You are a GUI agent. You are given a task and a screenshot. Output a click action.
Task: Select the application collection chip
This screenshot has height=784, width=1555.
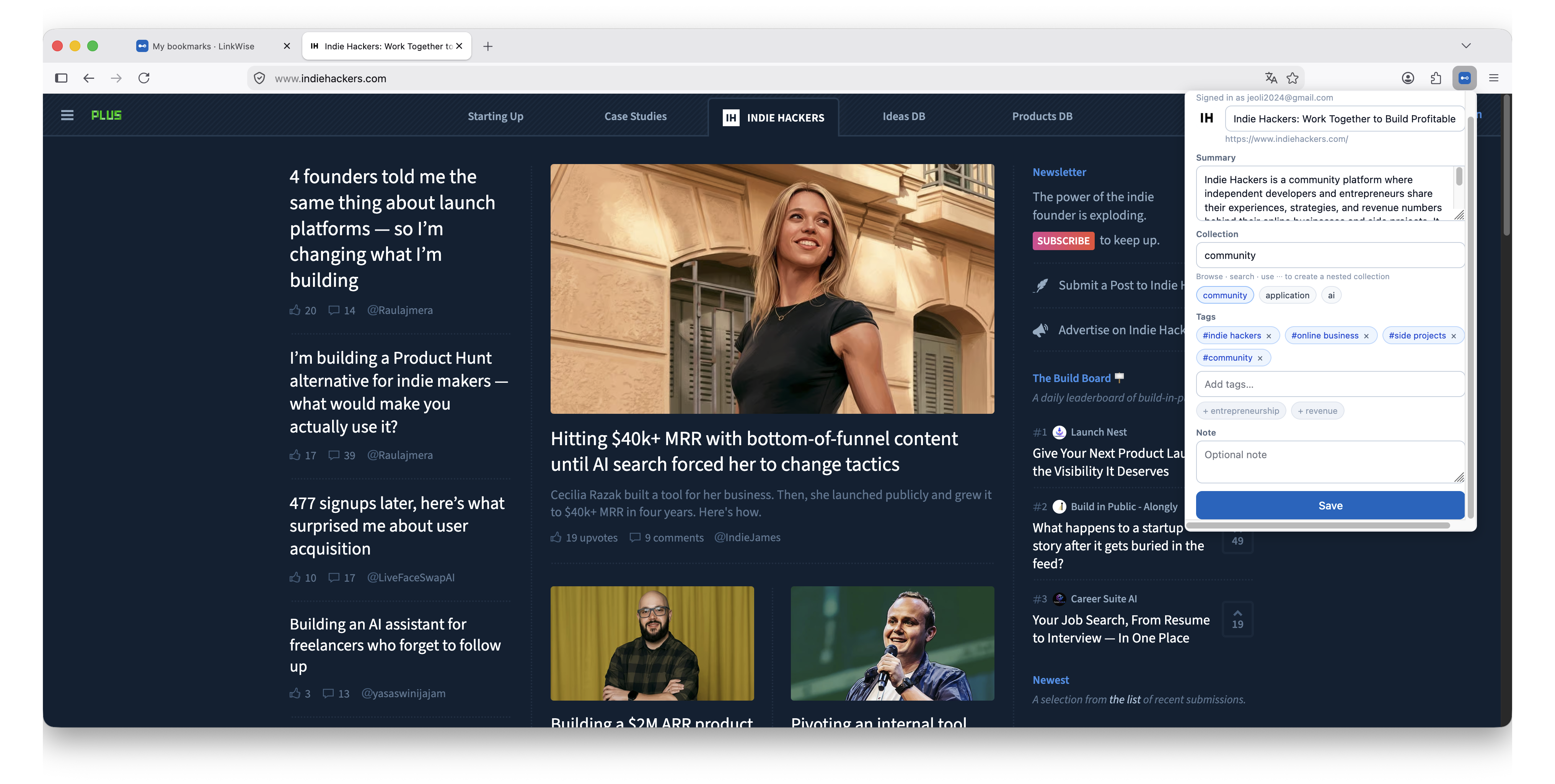pos(1288,295)
